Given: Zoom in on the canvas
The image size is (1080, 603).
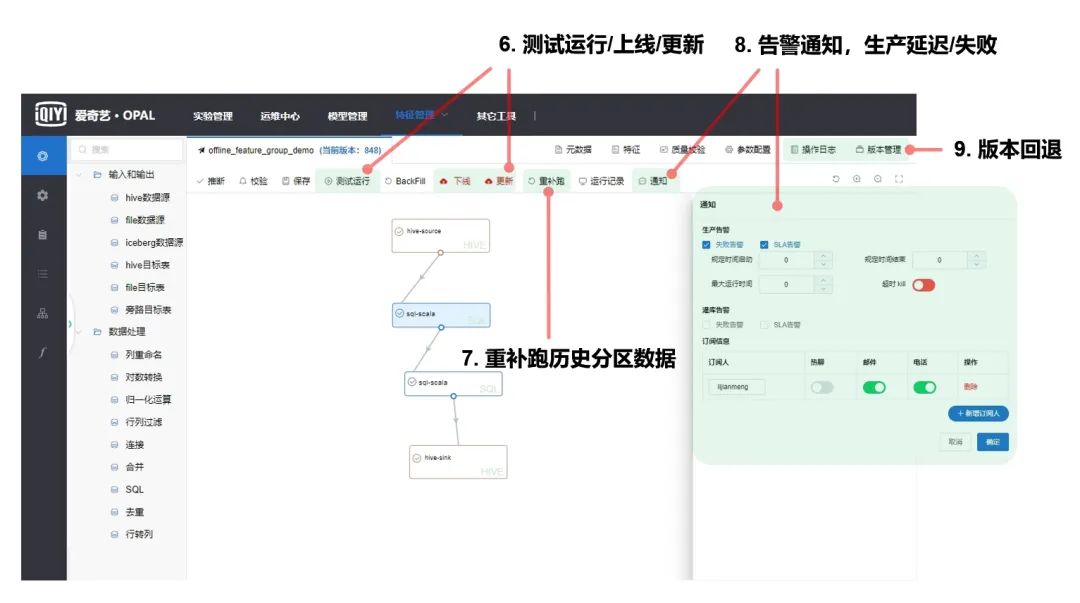Looking at the screenshot, I should [x=857, y=178].
